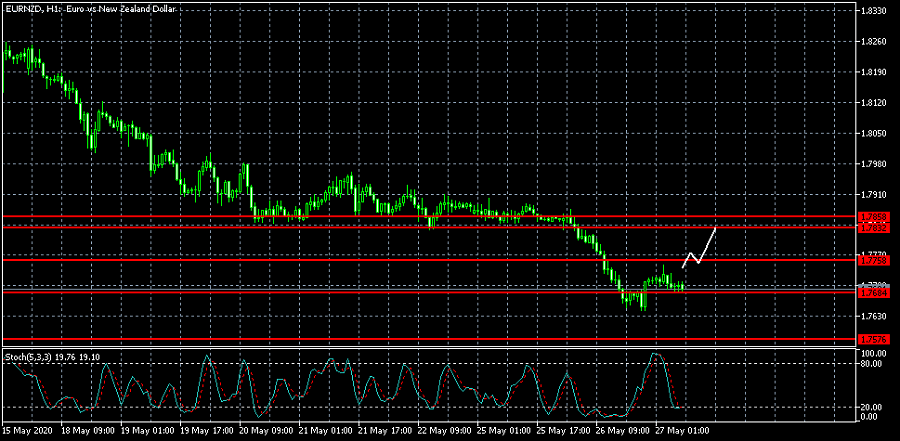Select the 1.7684 red price level tag
The height and width of the screenshot is (441, 900).
click(x=875, y=293)
